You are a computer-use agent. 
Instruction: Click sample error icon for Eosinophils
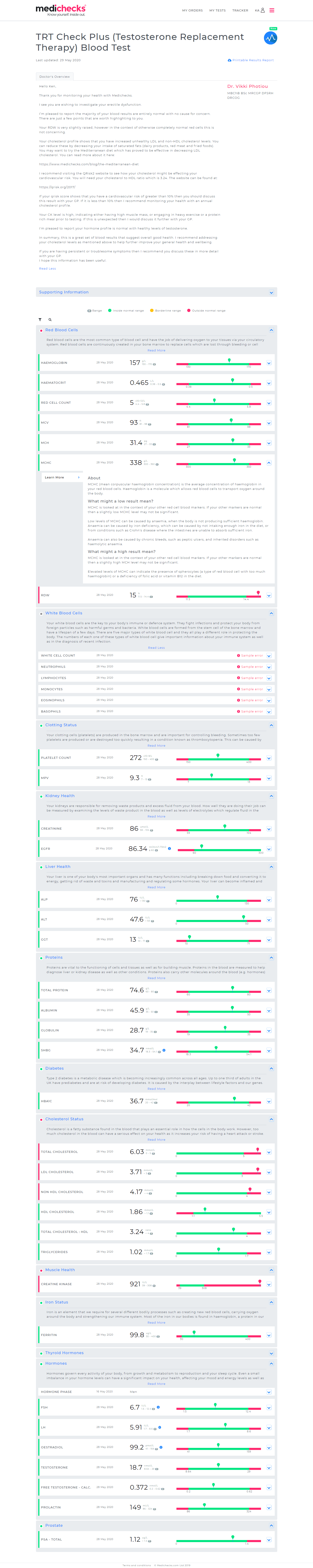pyautogui.click(x=239, y=700)
